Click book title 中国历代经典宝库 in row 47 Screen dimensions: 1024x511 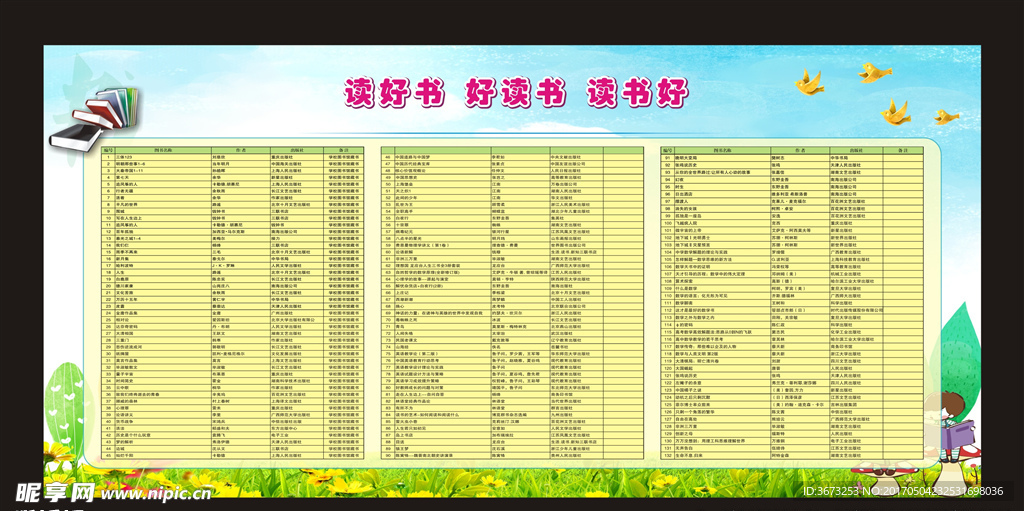(414, 163)
